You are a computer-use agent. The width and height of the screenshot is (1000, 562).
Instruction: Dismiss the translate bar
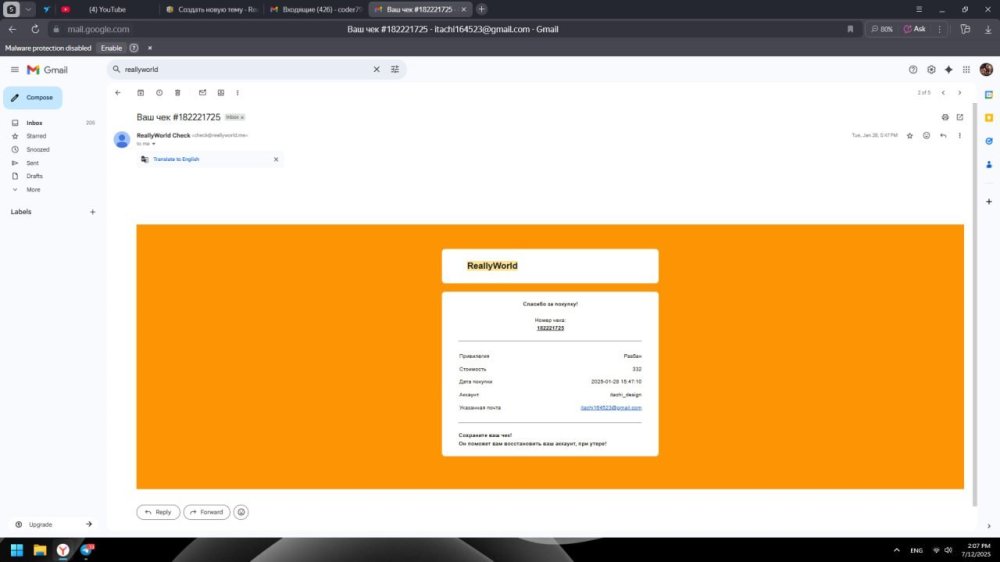276,159
